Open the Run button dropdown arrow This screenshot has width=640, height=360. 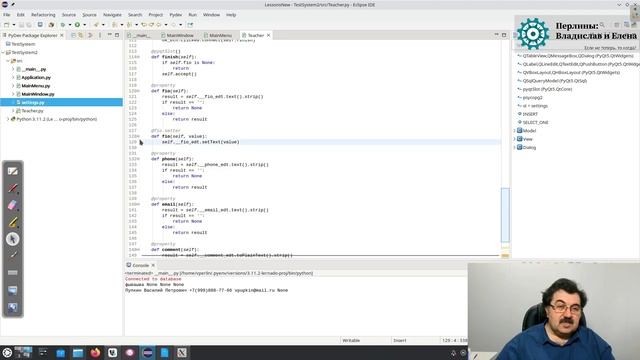point(84,25)
